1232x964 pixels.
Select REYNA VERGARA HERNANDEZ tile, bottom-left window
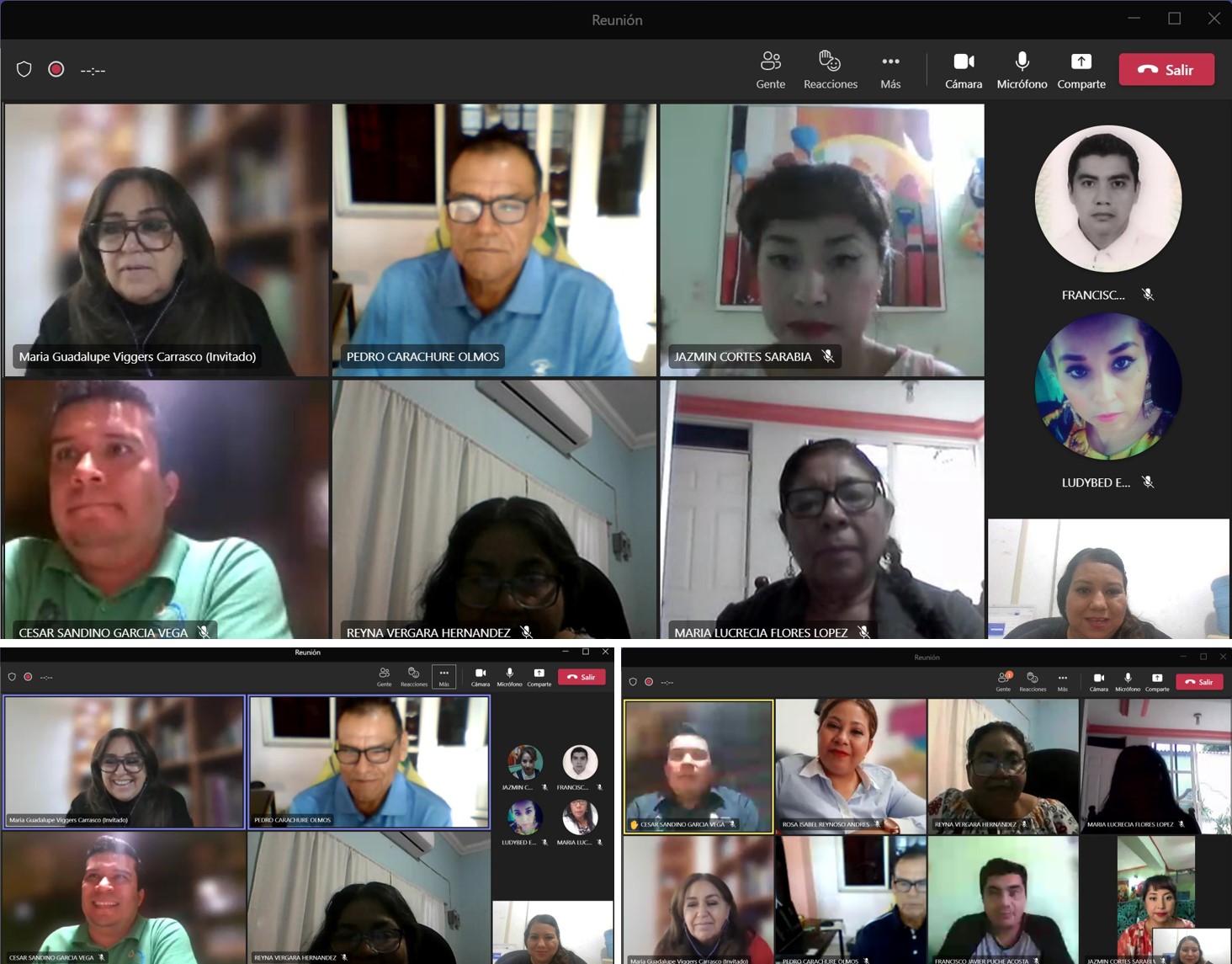[369, 897]
